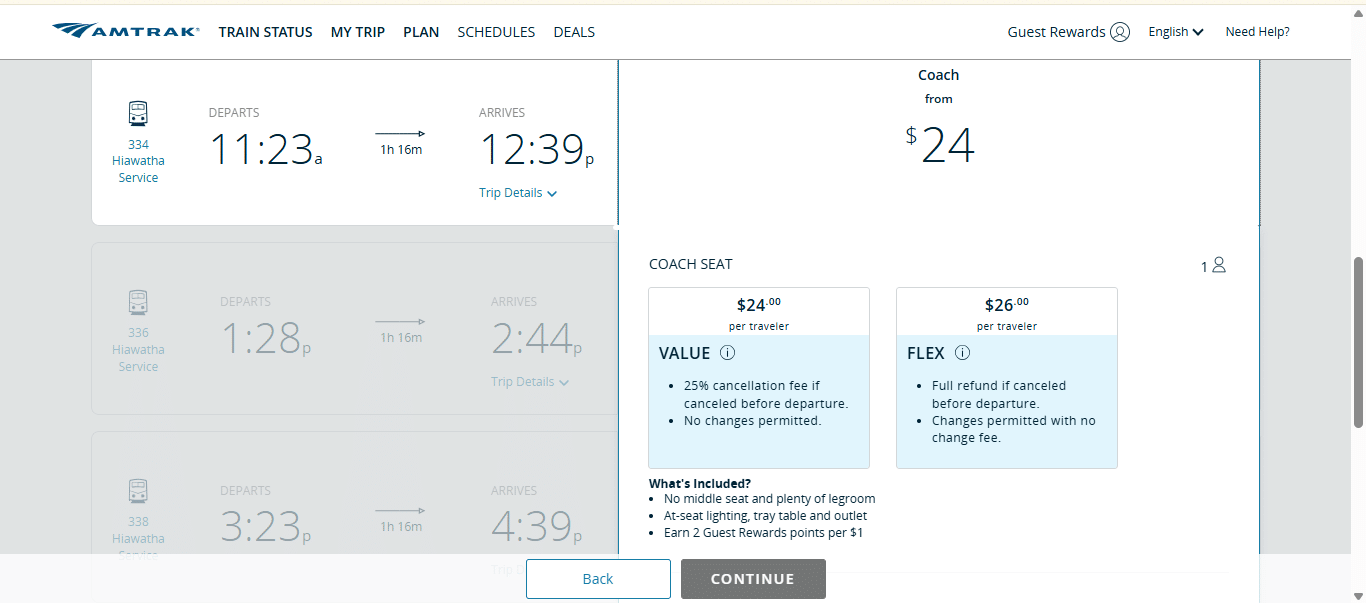Select the $26 FLEX fare option
Viewport: 1366px width, 603px height.
tap(1006, 377)
